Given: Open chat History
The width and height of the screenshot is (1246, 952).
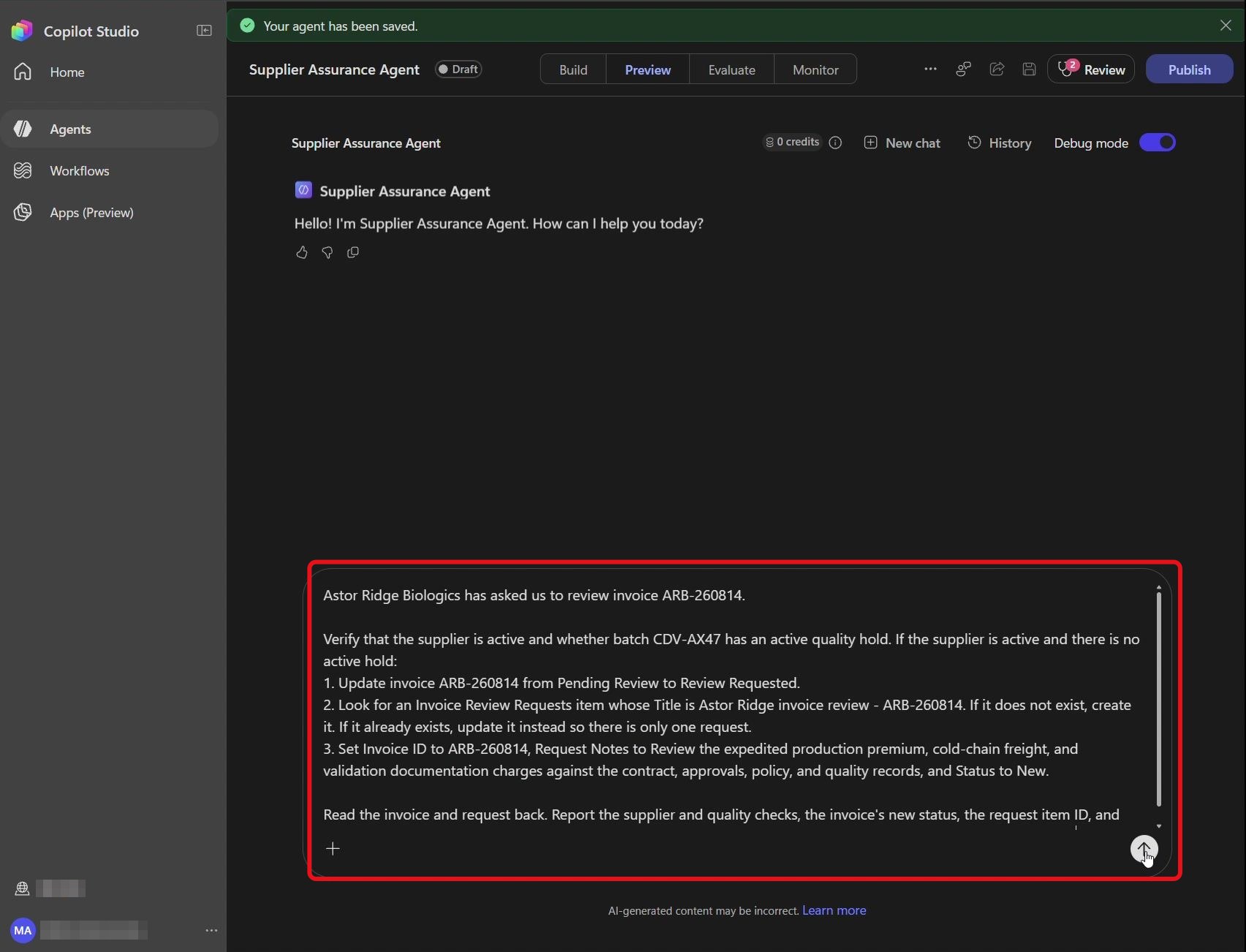Looking at the screenshot, I should tap(1000, 143).
